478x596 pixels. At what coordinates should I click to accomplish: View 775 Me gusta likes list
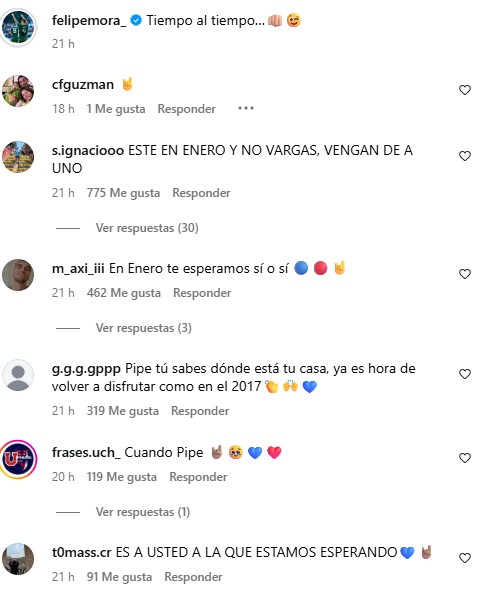pos(123,193)
